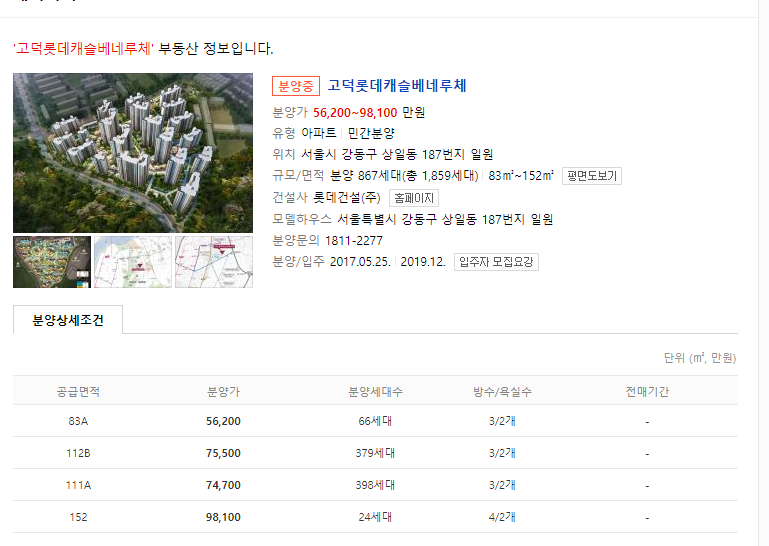This screenshot has width=769, height=546.
Task: View the main aerial complex image
Action: click(133, 153)
